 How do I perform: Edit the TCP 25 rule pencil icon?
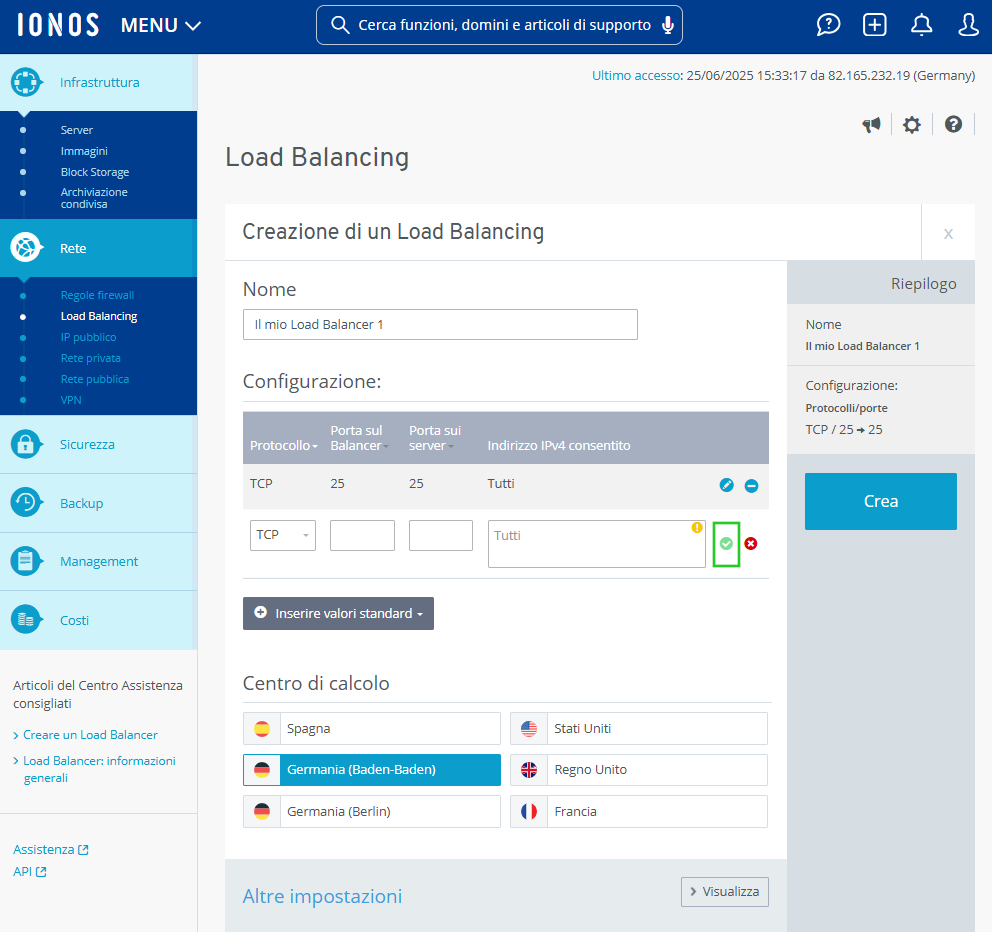[x=726, y=485]
